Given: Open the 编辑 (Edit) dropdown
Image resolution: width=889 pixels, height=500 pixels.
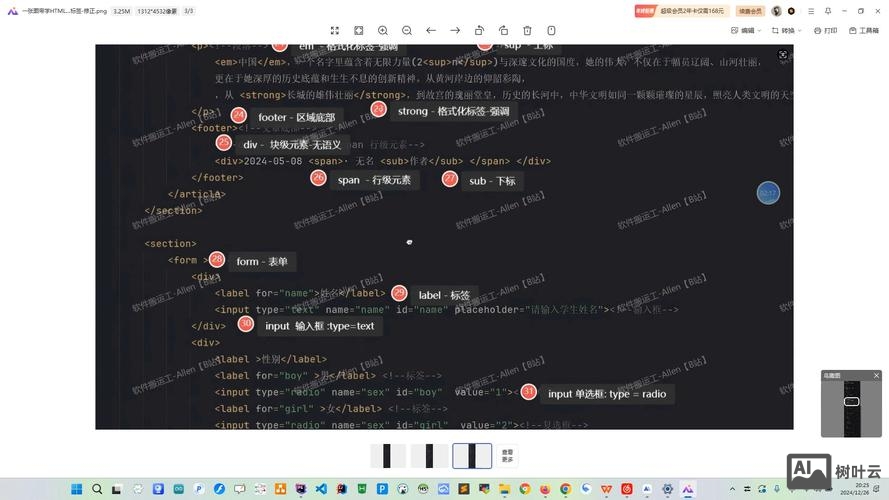Looking at the screenshot, I should point(742,31).
